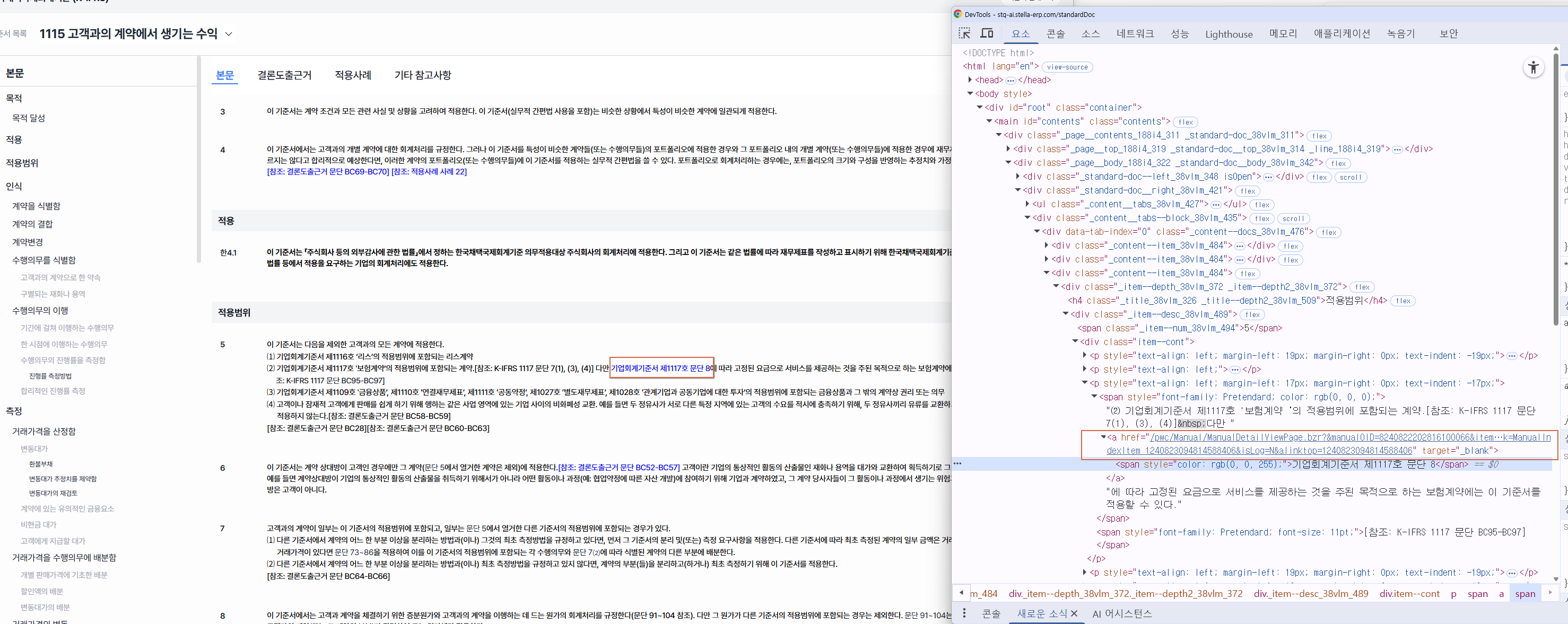Screen dimensions: 1568x624
Task: Open the 네트워크 DevTools tab
Action: [1135, 34]
